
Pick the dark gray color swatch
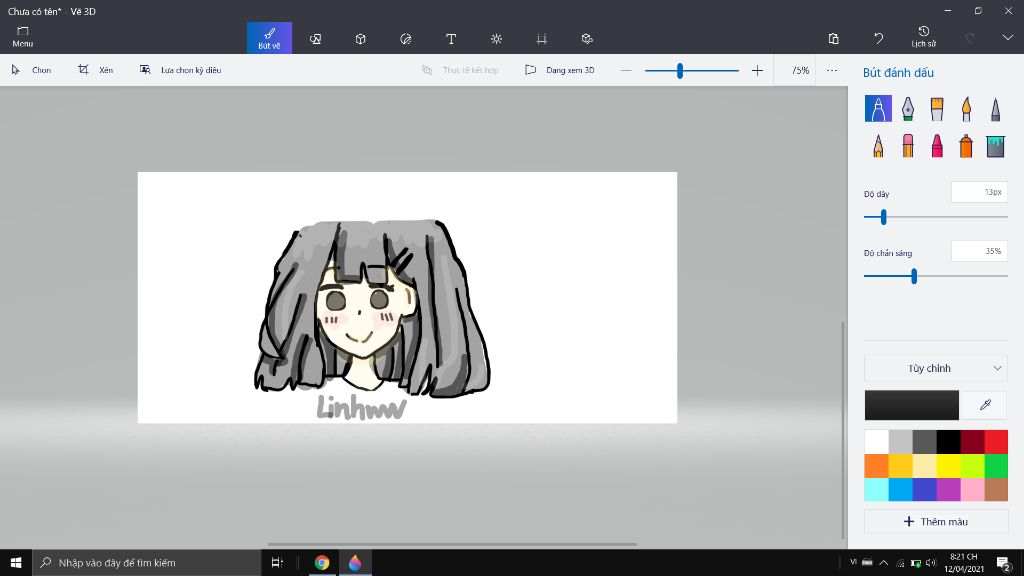925,441
